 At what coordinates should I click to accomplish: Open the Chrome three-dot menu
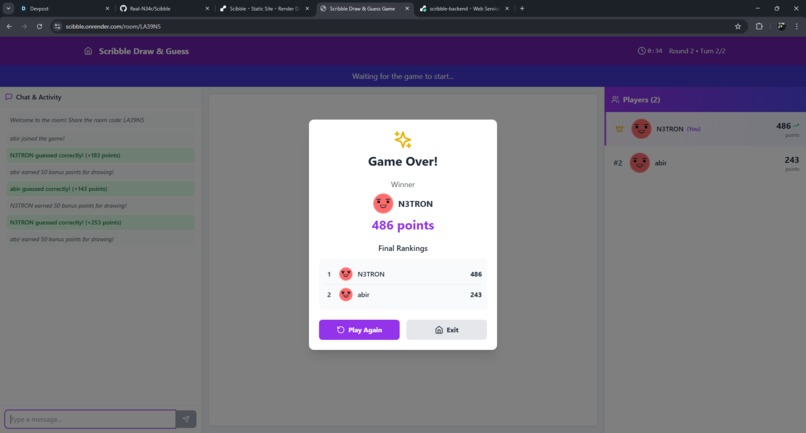point(797,26)
